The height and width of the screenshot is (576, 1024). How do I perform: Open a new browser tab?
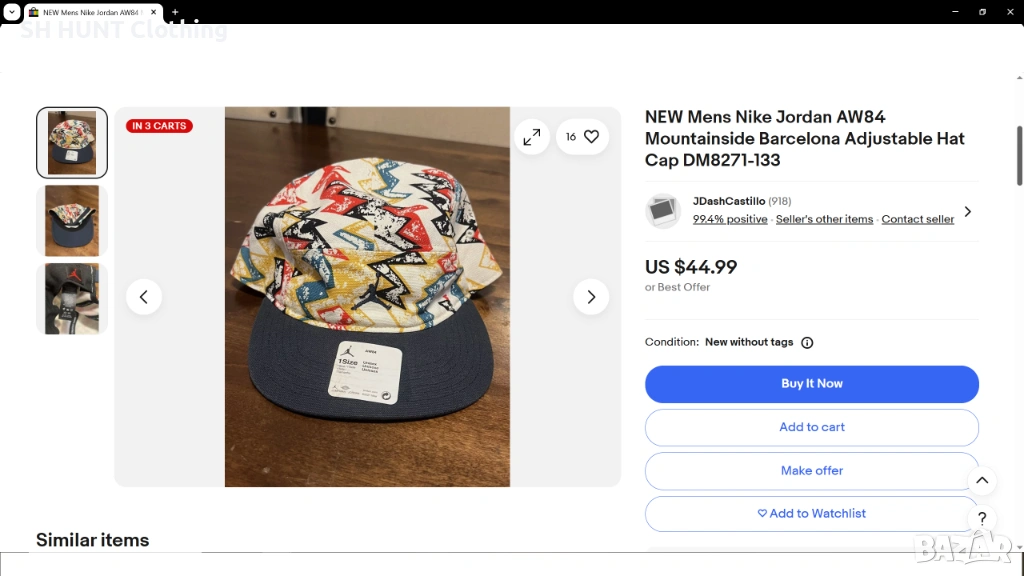click(x=175, y=12)
